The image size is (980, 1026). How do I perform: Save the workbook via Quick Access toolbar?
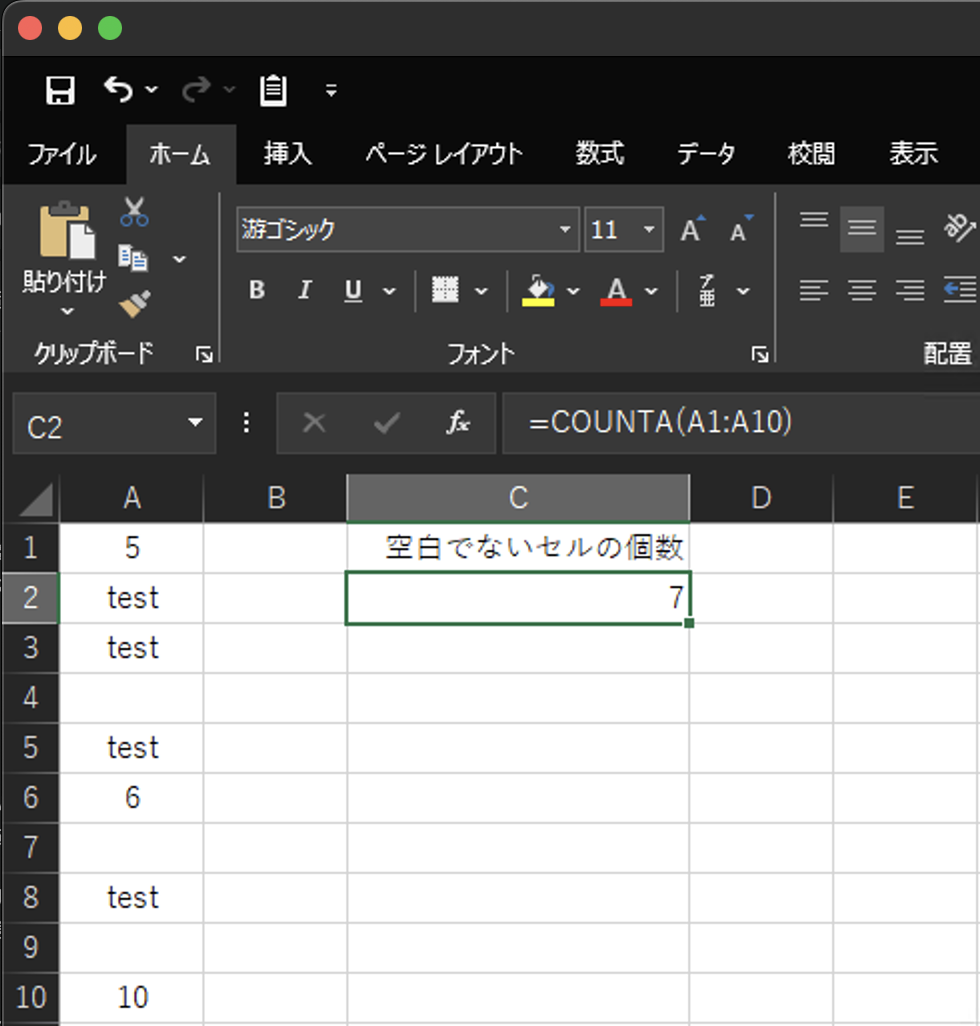(x=60, y=90)
